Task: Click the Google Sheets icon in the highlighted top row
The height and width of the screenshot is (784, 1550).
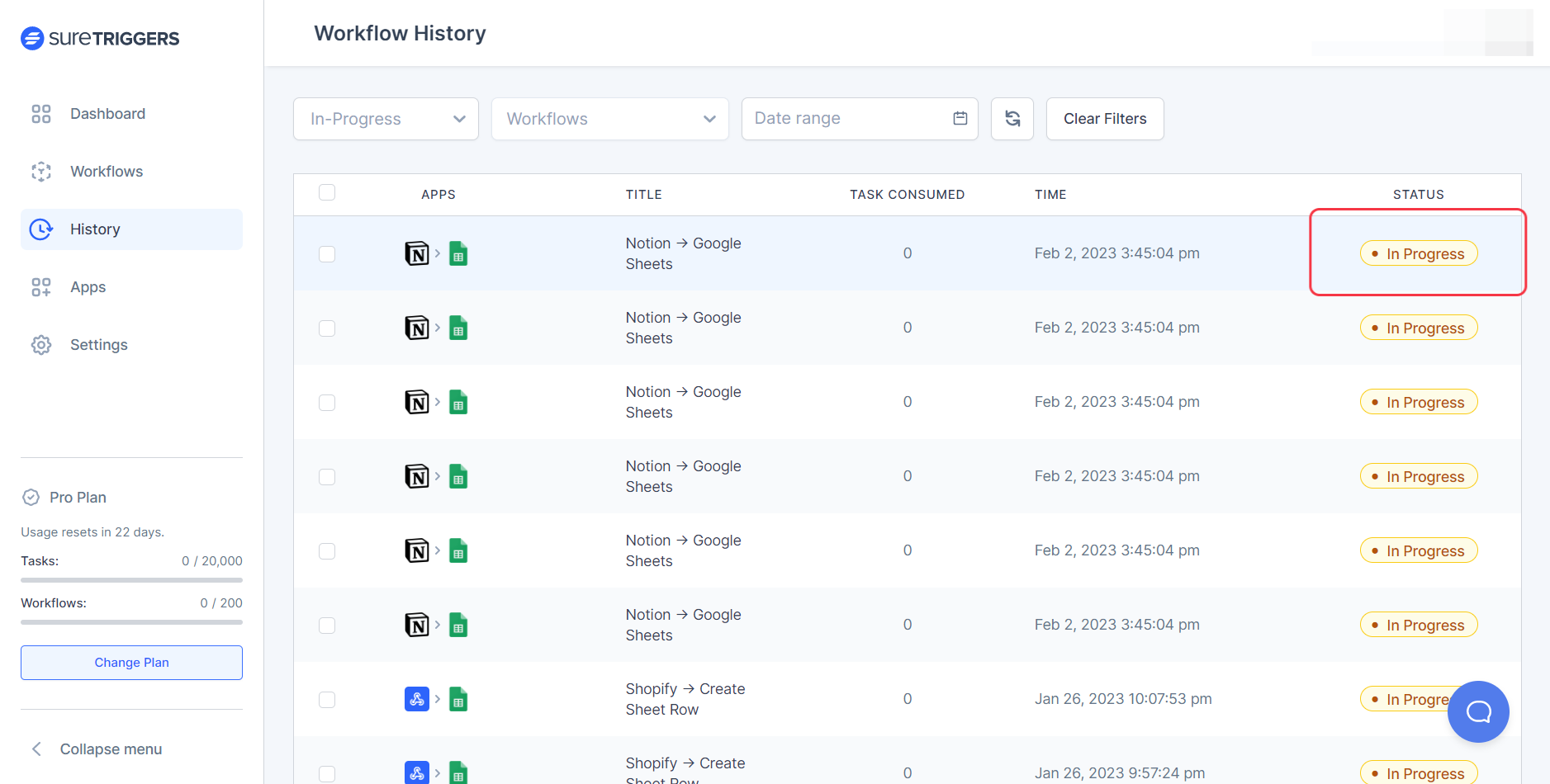Action: pos(458,253)
